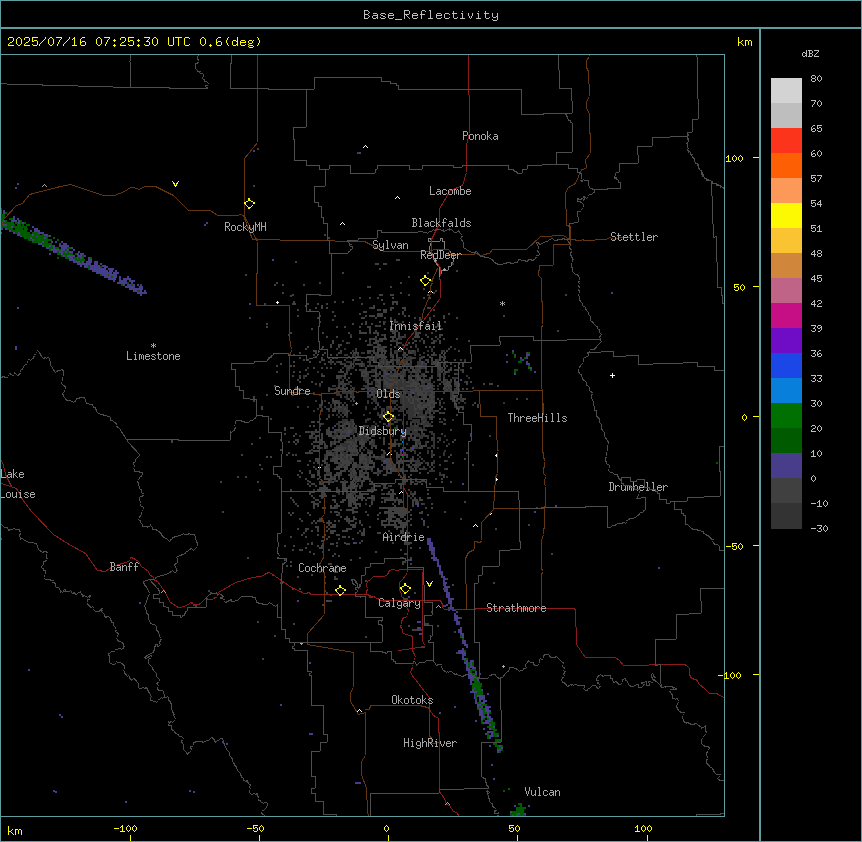Click the Olds city label
Viewport: 862px width, 842px height.
(388, 394)
